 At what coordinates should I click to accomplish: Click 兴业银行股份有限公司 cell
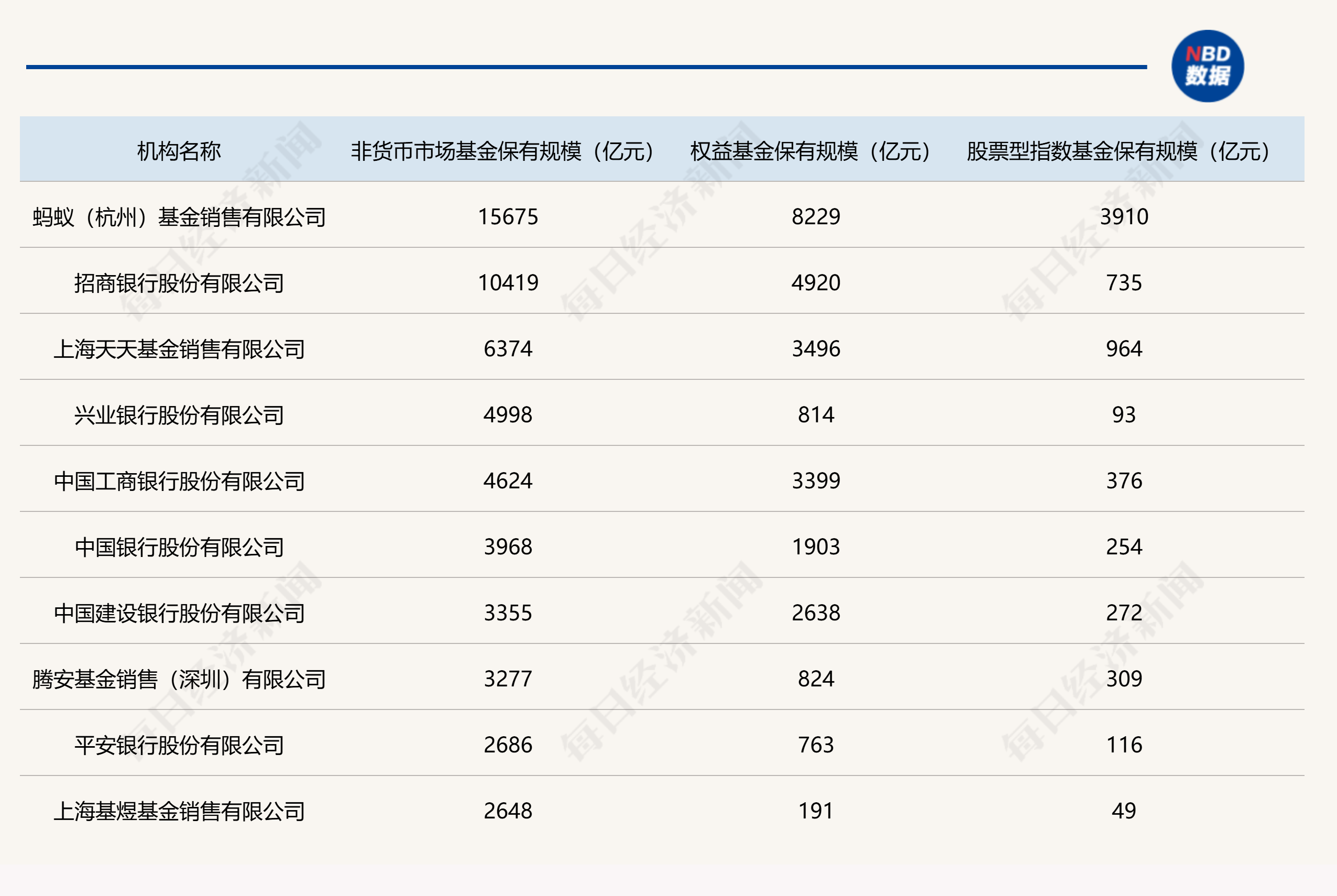point(179,415)
